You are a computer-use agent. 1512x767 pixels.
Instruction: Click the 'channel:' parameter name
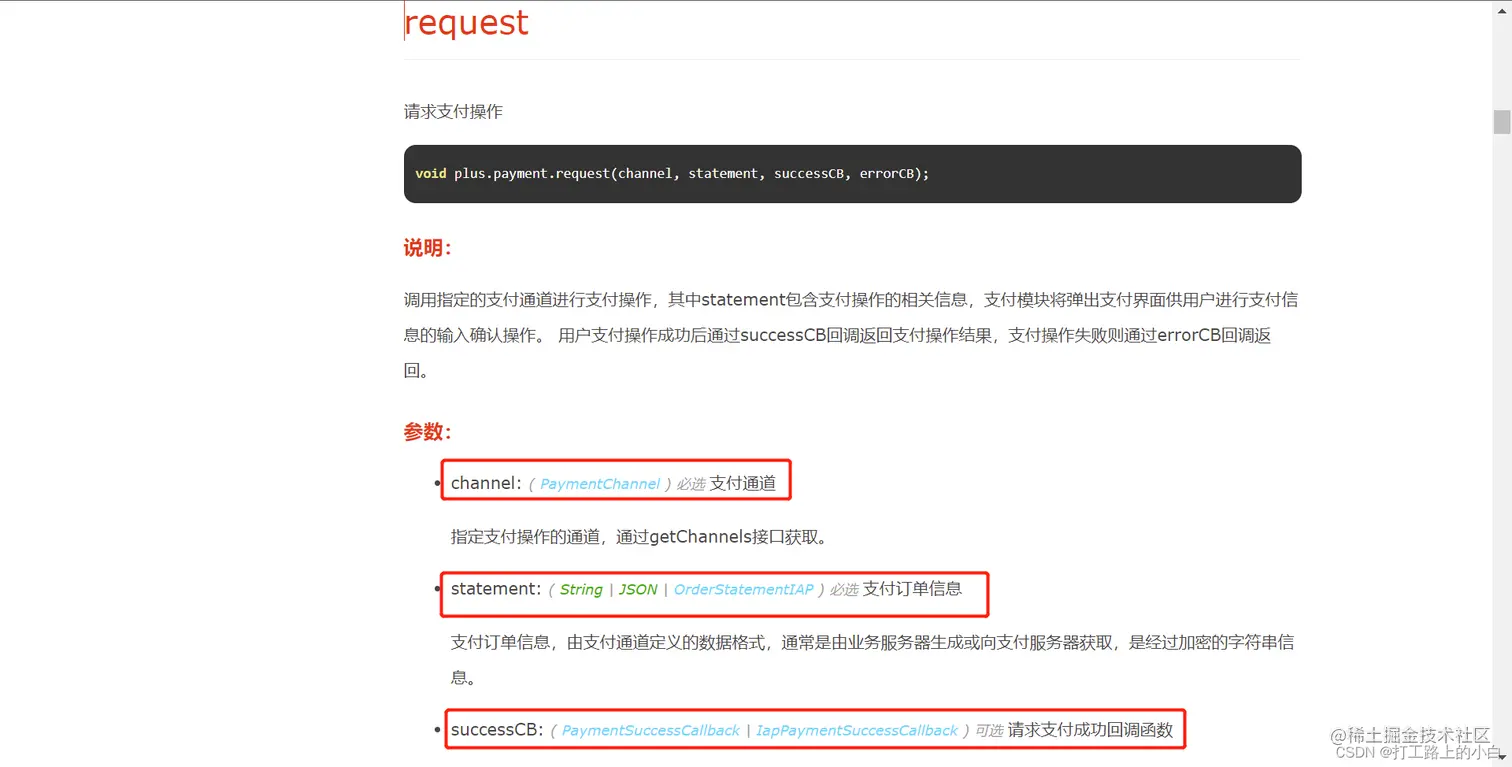pyautogui.click(x=486, y=483)
